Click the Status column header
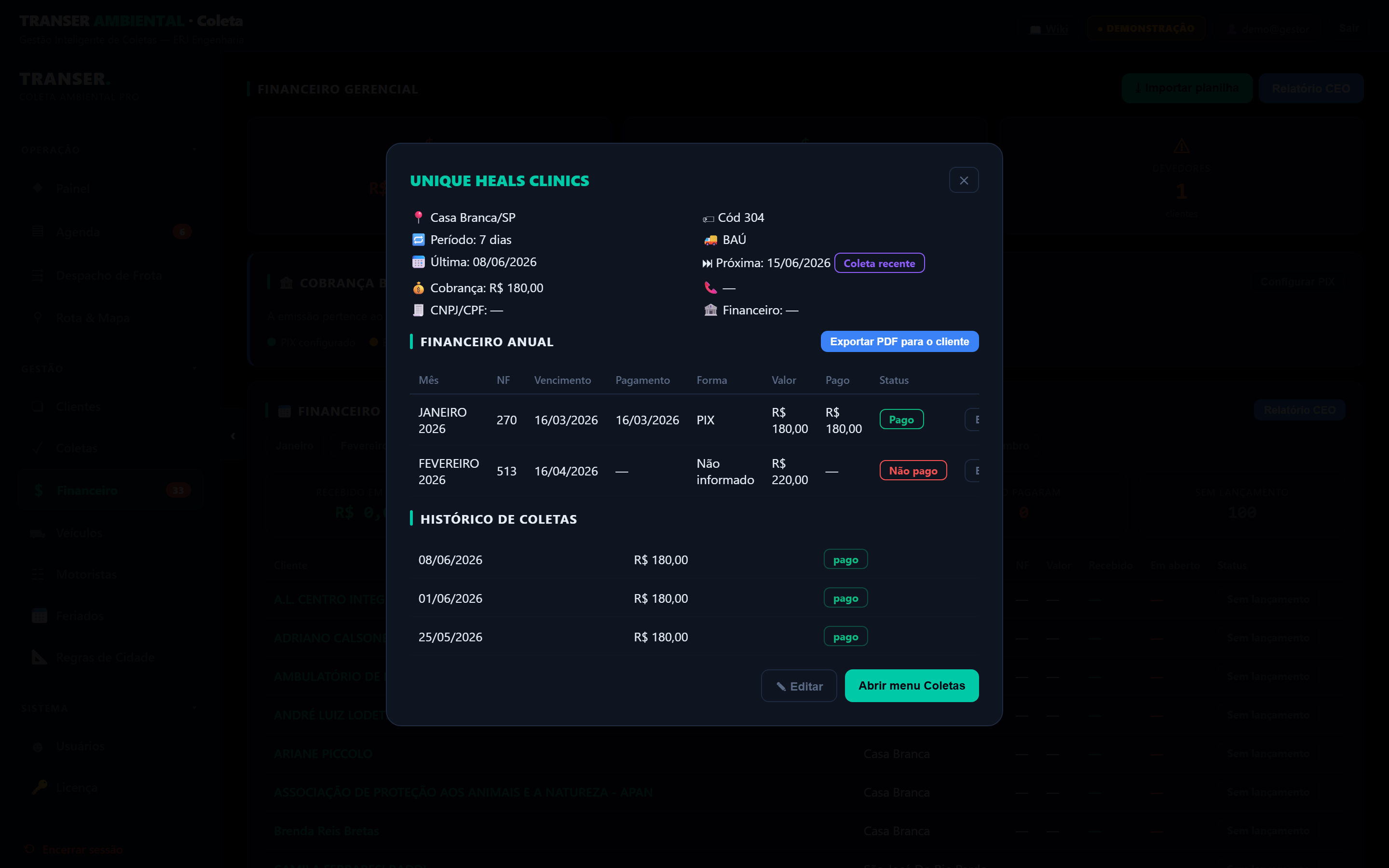Viewport: 1389px width, 868px height. [x=894, y=380]
